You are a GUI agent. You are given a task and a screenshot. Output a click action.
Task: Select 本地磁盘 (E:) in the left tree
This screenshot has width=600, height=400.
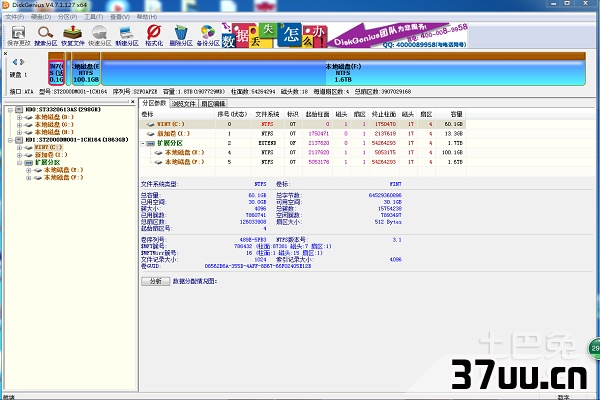click(x=64, y=170)
